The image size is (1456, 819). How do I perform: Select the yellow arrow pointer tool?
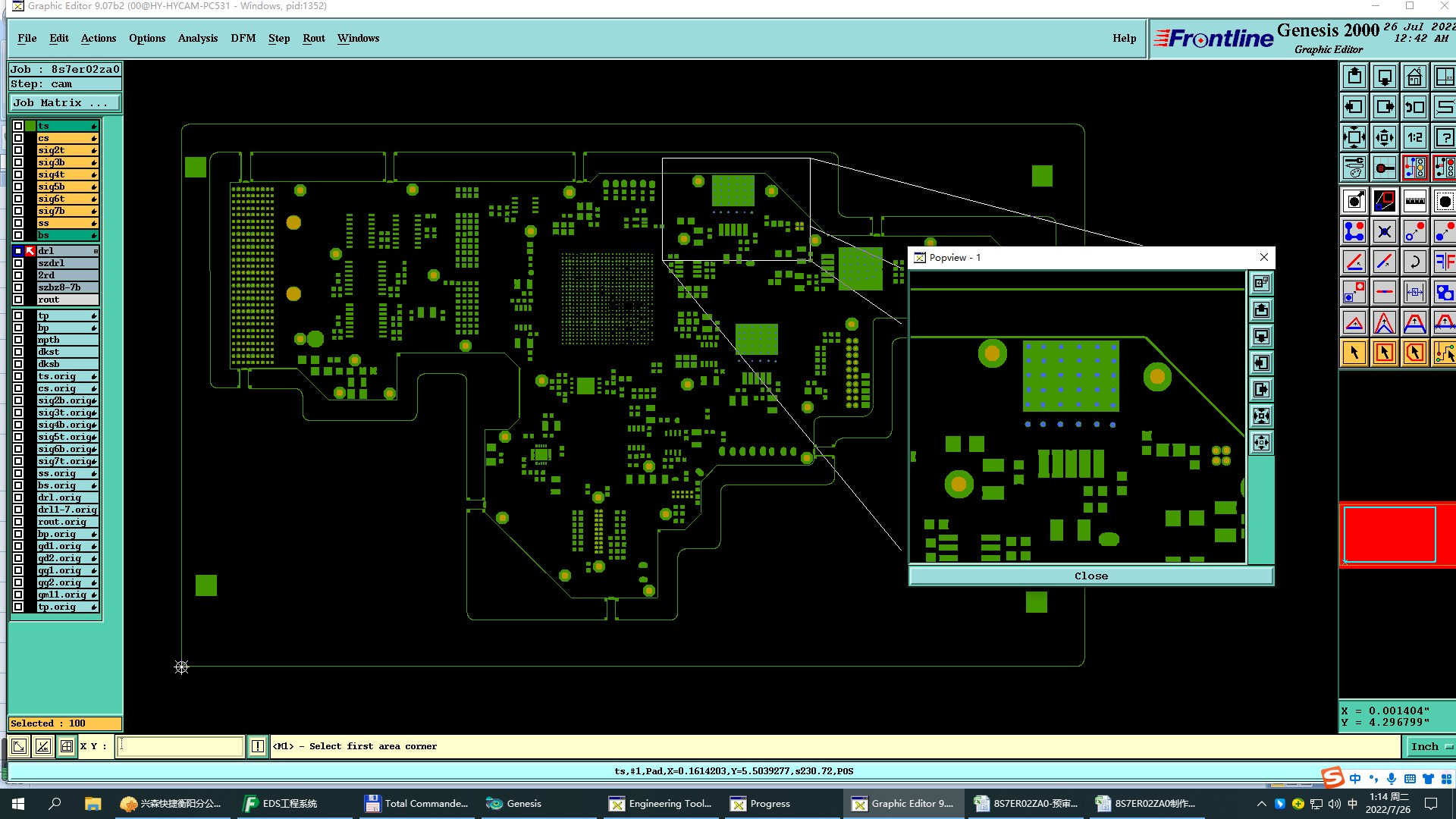[x=1354, y=353]
